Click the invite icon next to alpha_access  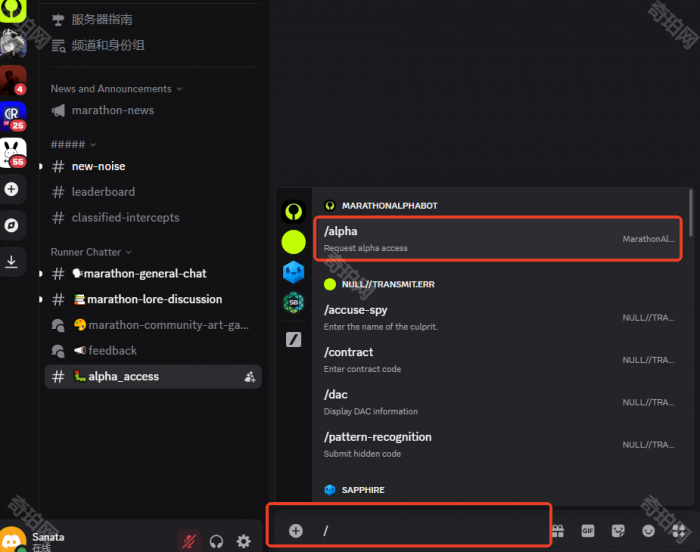coord(249,377)
